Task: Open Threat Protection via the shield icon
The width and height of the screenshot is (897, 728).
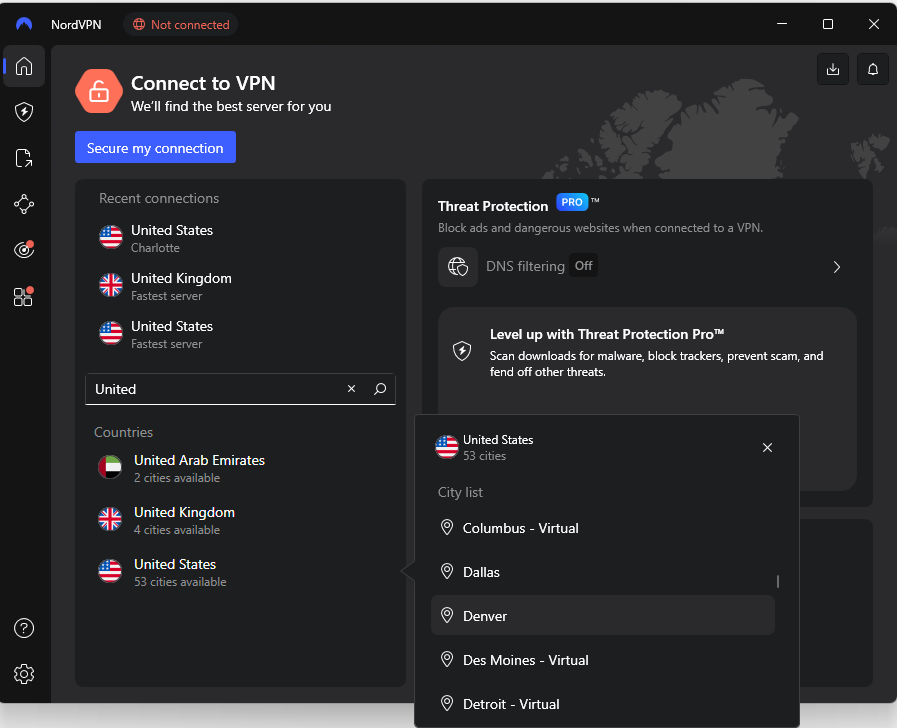Action: 23,112
